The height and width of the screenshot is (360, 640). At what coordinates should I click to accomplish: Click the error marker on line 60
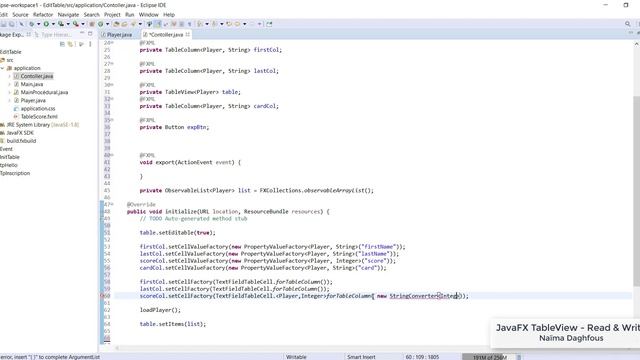pos(102,296)
